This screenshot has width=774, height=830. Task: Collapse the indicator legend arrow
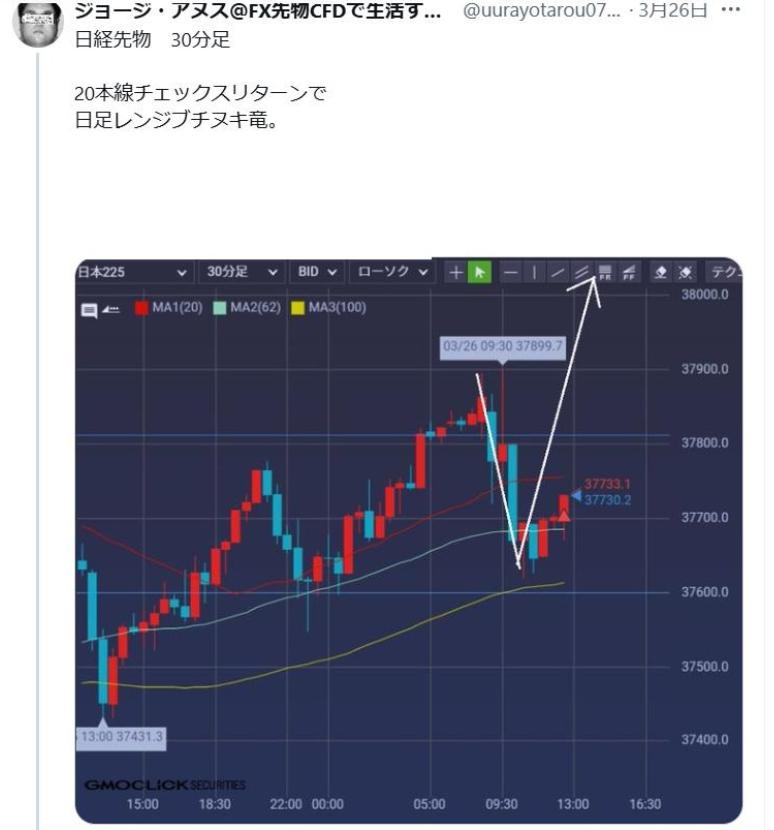tap(111, 309)
